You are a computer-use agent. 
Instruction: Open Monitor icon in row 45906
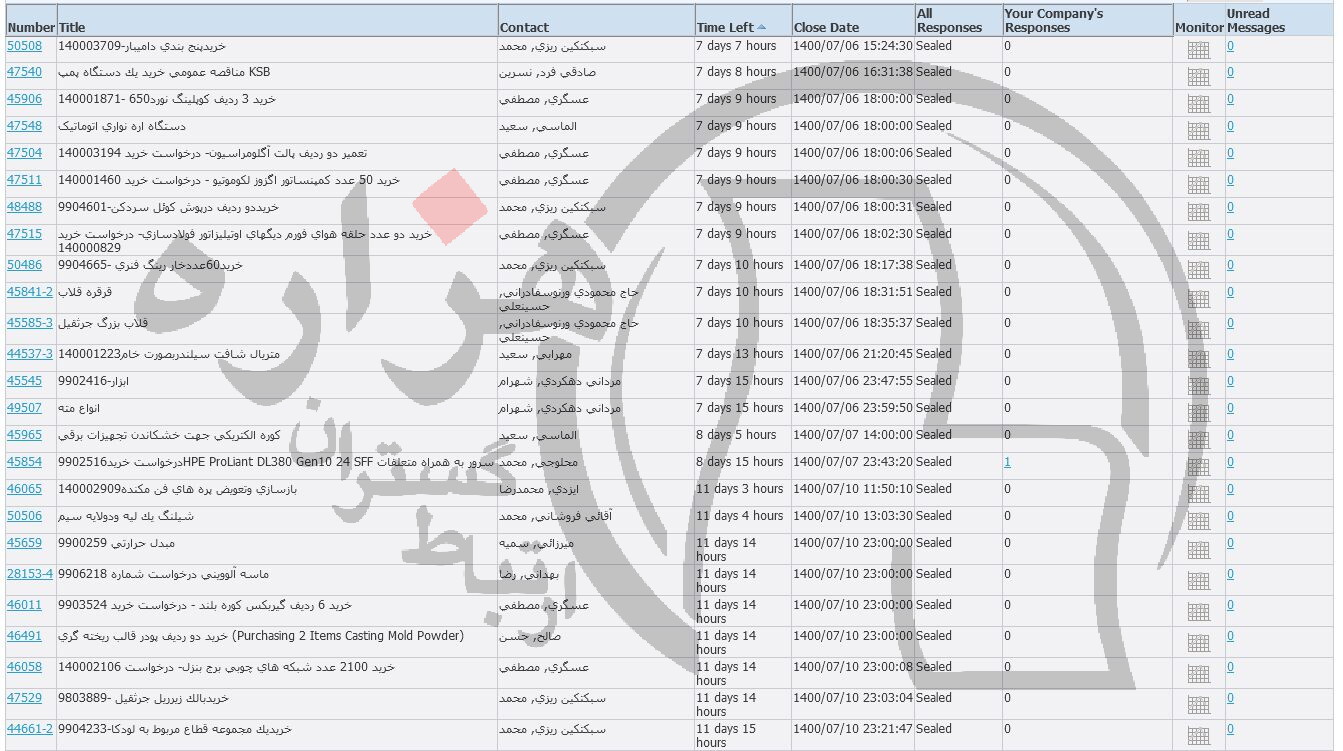pos(1198,103)
